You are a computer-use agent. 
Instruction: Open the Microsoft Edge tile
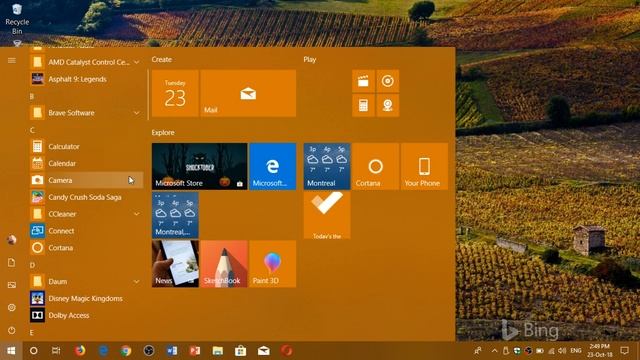tap(273, 166)
